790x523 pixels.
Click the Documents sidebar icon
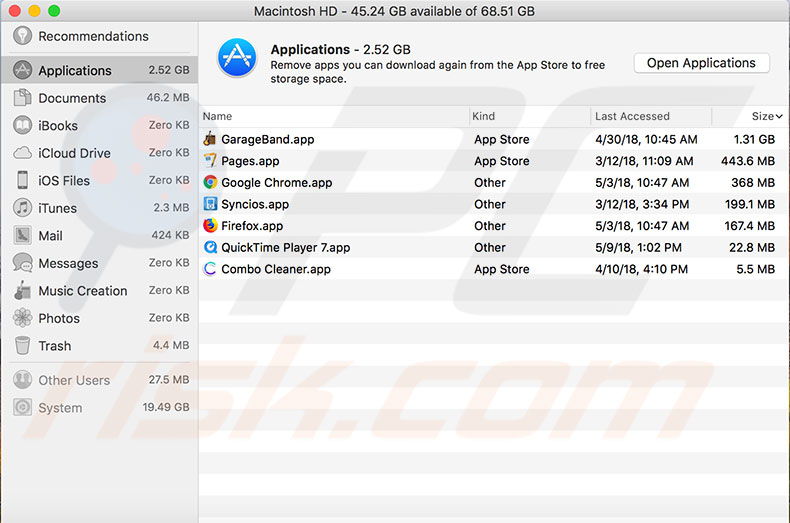pyautogui.click(x=22, y=98)
